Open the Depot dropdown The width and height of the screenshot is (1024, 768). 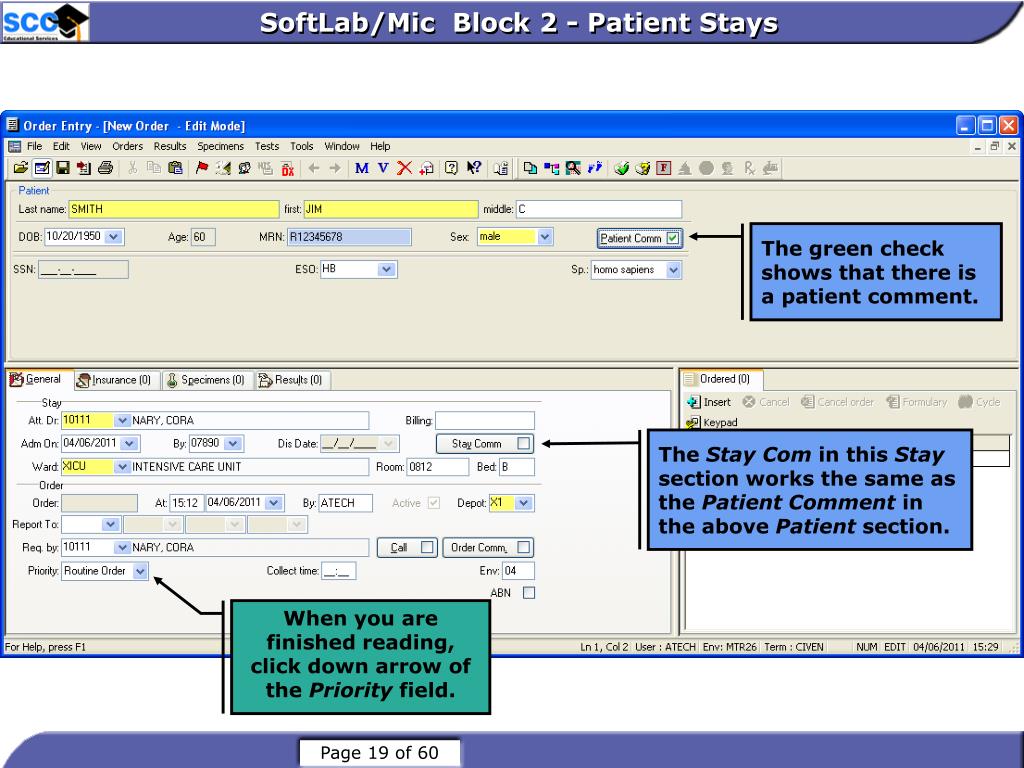tap(524, 503)
